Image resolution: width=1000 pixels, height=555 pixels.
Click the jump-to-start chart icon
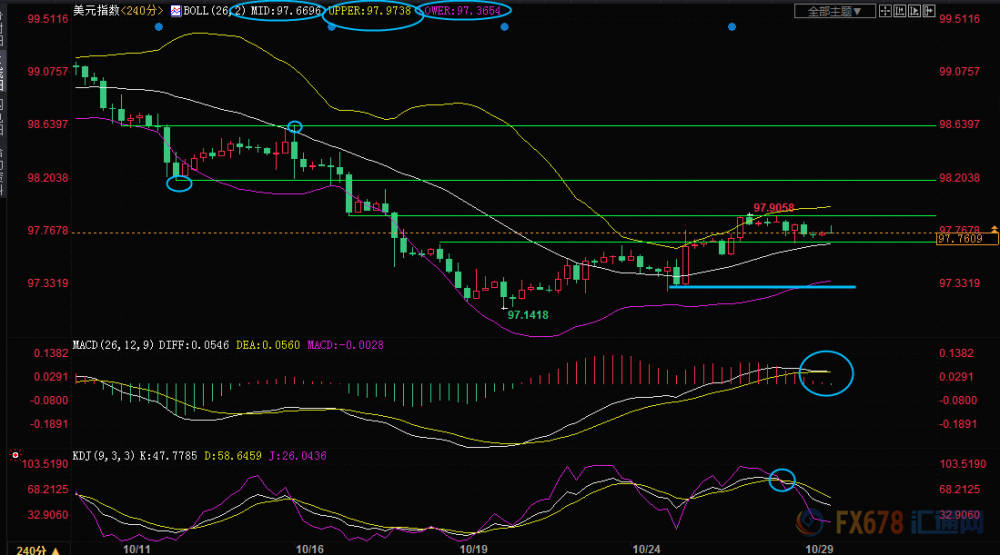click(x=900, y=11)
